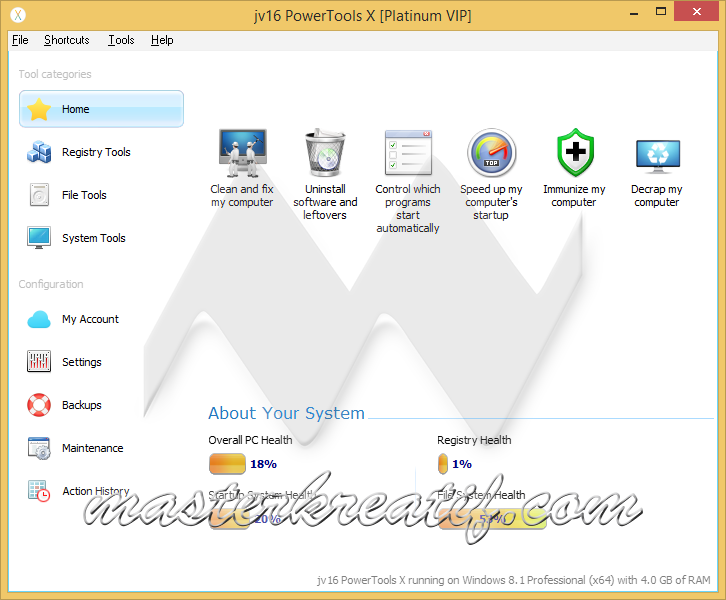Click the Registry Health progress bar
Viewport: 726px width, 600px height.
pos(443,464)
